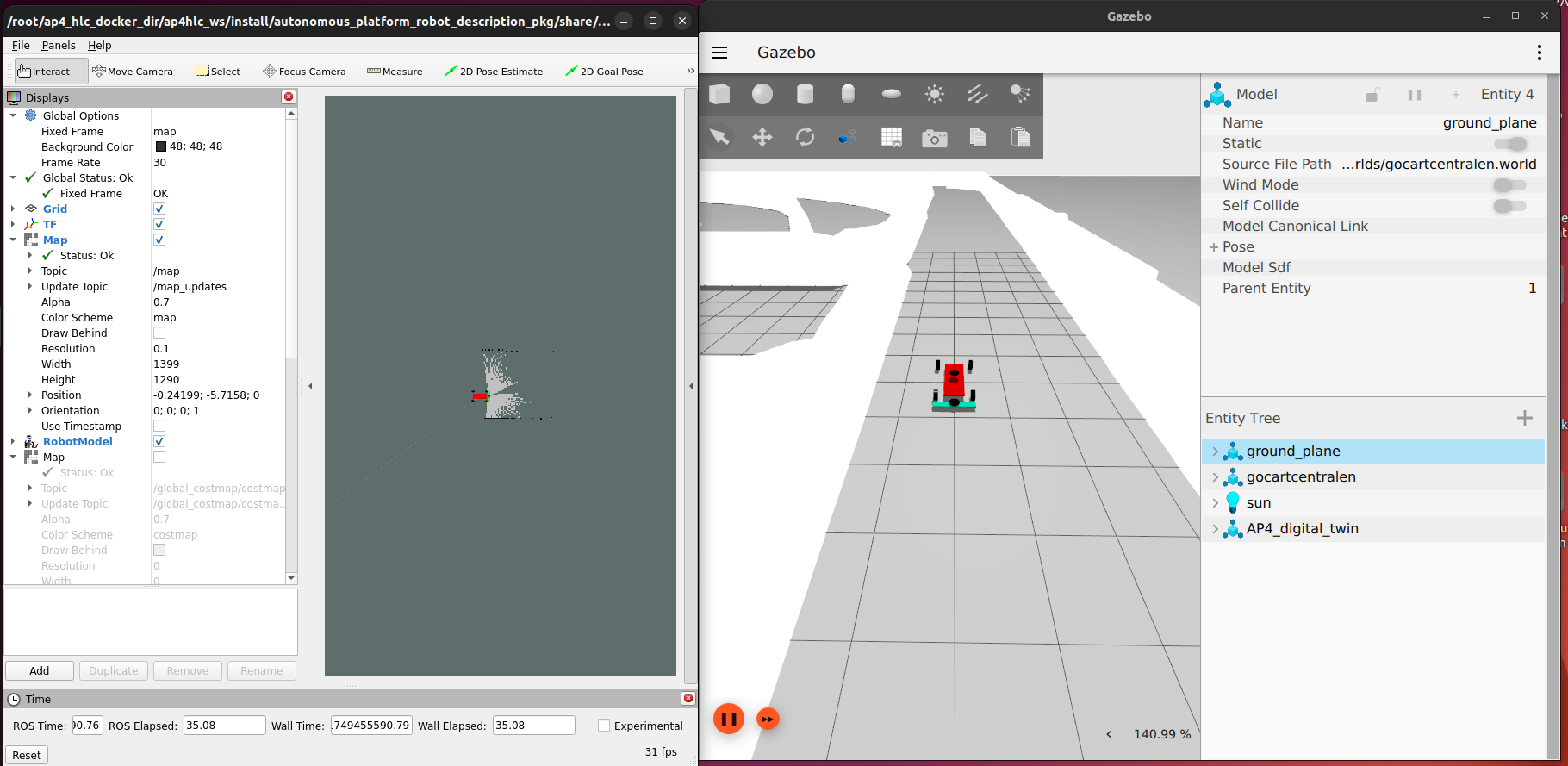Toggle the RobotModel display checkbox

pyautogui.click(x=159, y=441)
